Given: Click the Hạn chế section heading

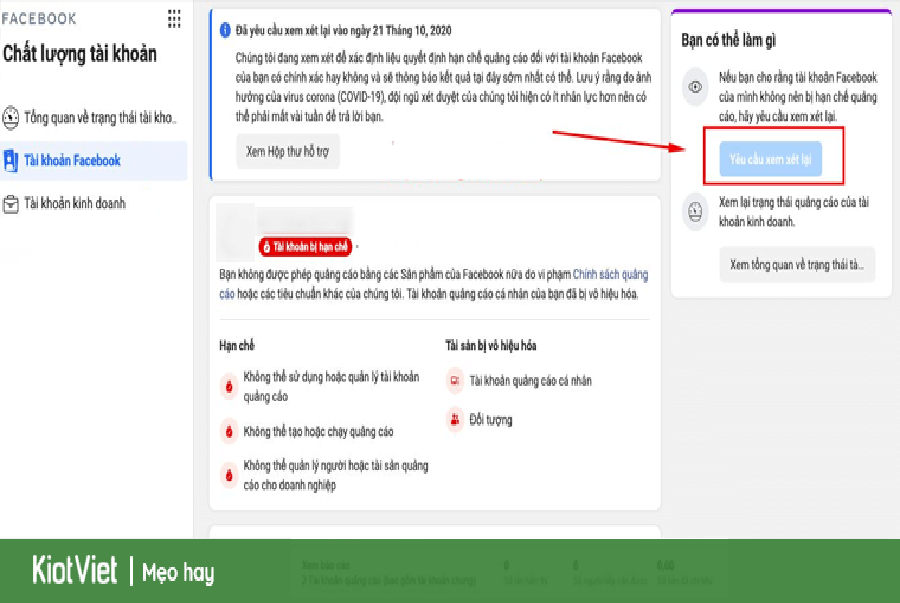Looking at the screenshot, I should coord(236,345).
